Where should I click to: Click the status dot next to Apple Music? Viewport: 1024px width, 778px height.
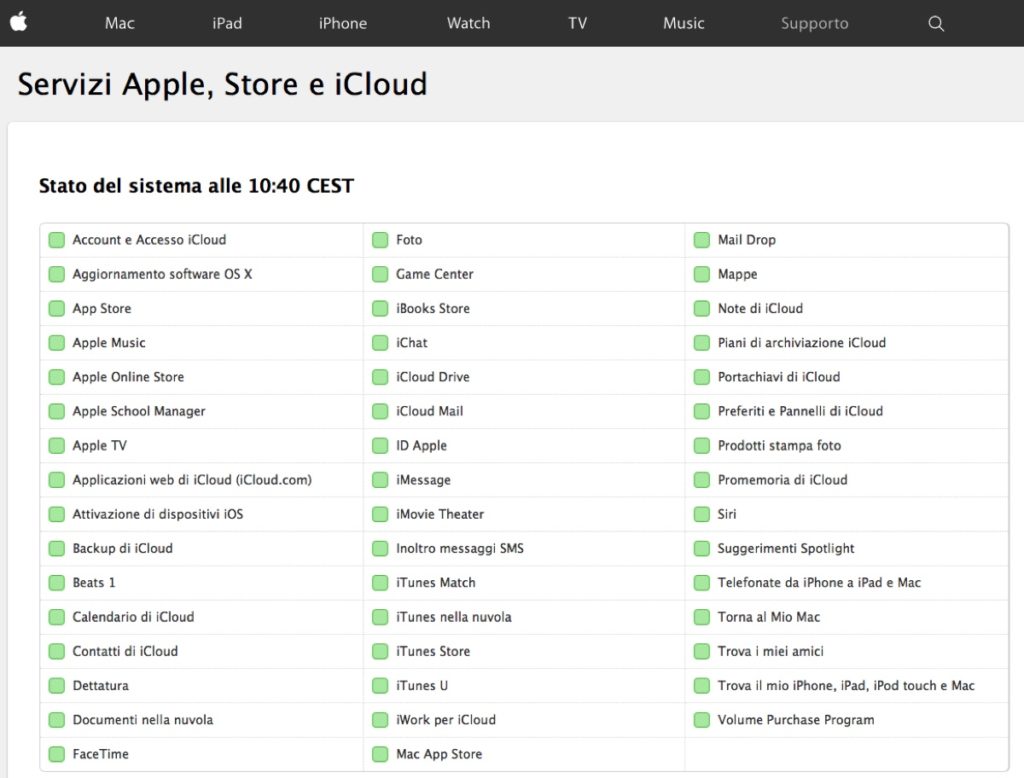pyautogui.click(x=56, y=342)
